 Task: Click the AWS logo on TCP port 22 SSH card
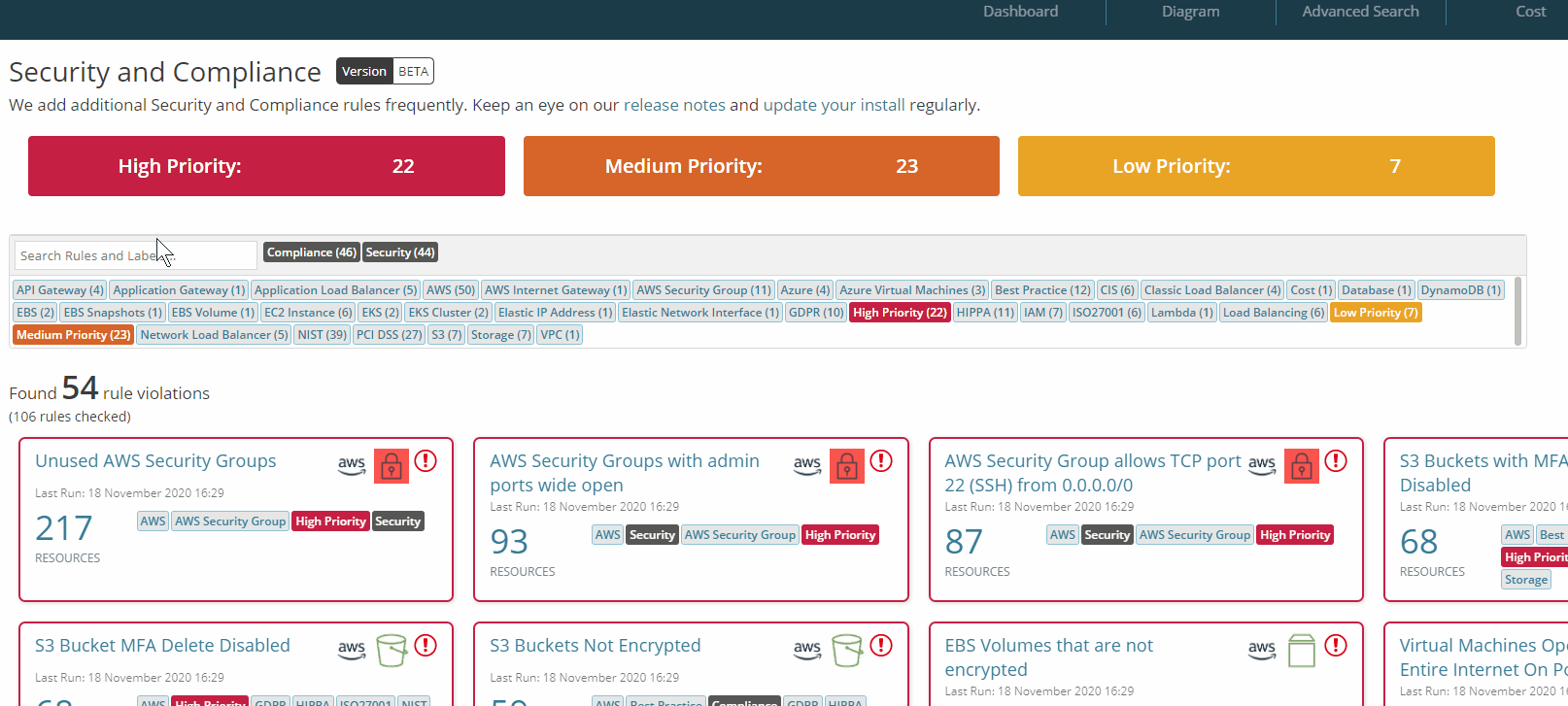pyautogui.click(x=1262, y=466)
